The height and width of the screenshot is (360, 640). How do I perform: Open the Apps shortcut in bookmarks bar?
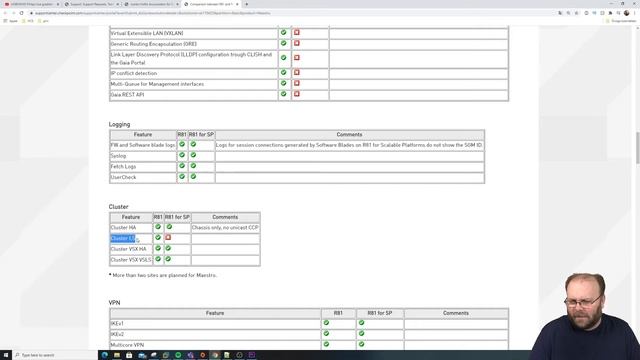[x=11, y=21]
